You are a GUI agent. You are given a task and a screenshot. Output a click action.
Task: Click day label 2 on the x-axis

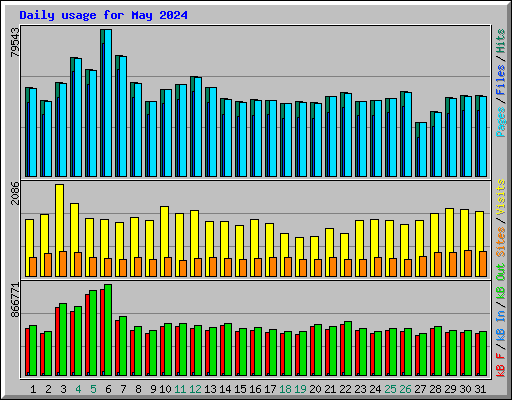tap(48, 389)
